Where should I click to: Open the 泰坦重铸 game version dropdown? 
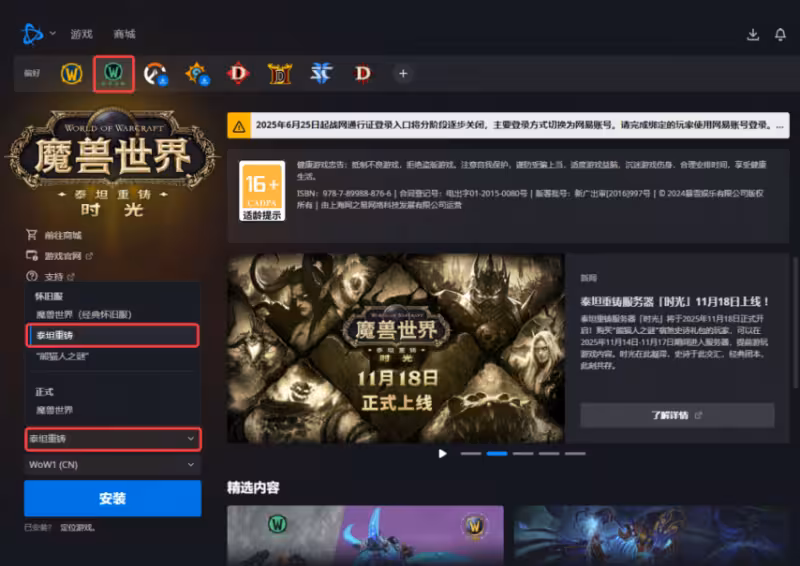pos(113,439)
